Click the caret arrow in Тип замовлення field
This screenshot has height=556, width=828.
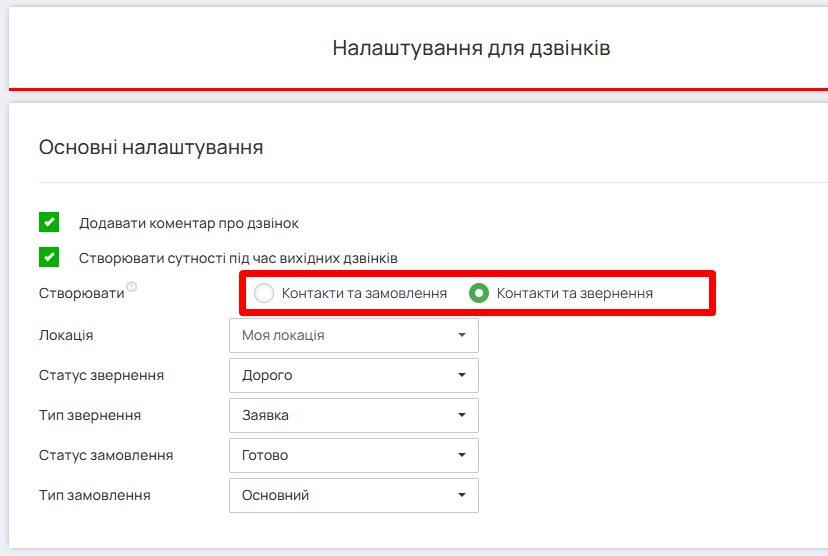[x=462, y=496]
